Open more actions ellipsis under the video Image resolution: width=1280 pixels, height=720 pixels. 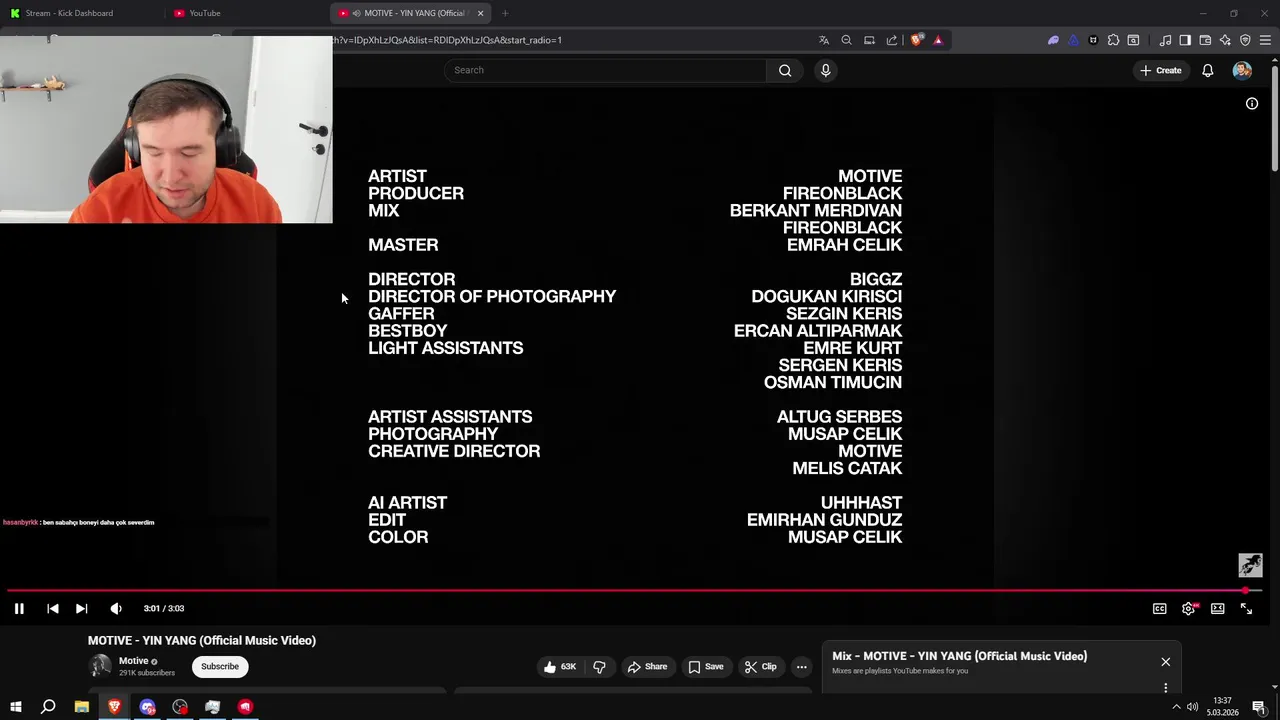point(802,667)
